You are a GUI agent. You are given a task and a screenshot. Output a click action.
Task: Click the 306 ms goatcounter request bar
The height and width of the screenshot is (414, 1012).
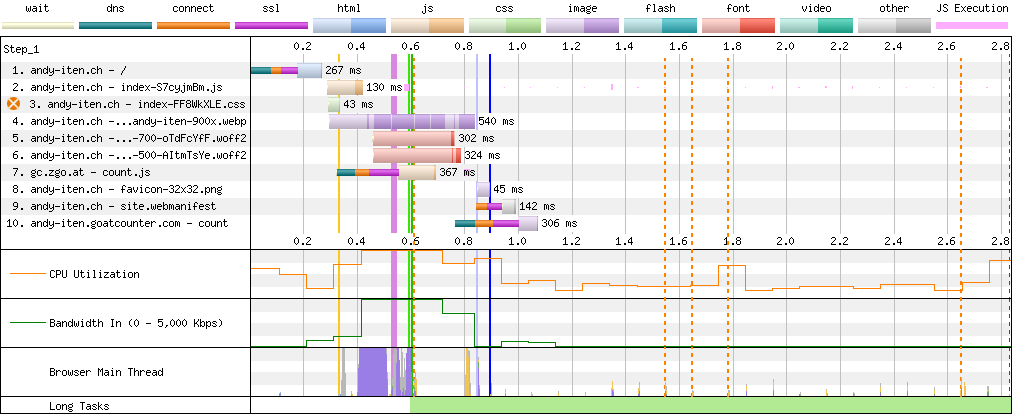click(x=496, y=223)
